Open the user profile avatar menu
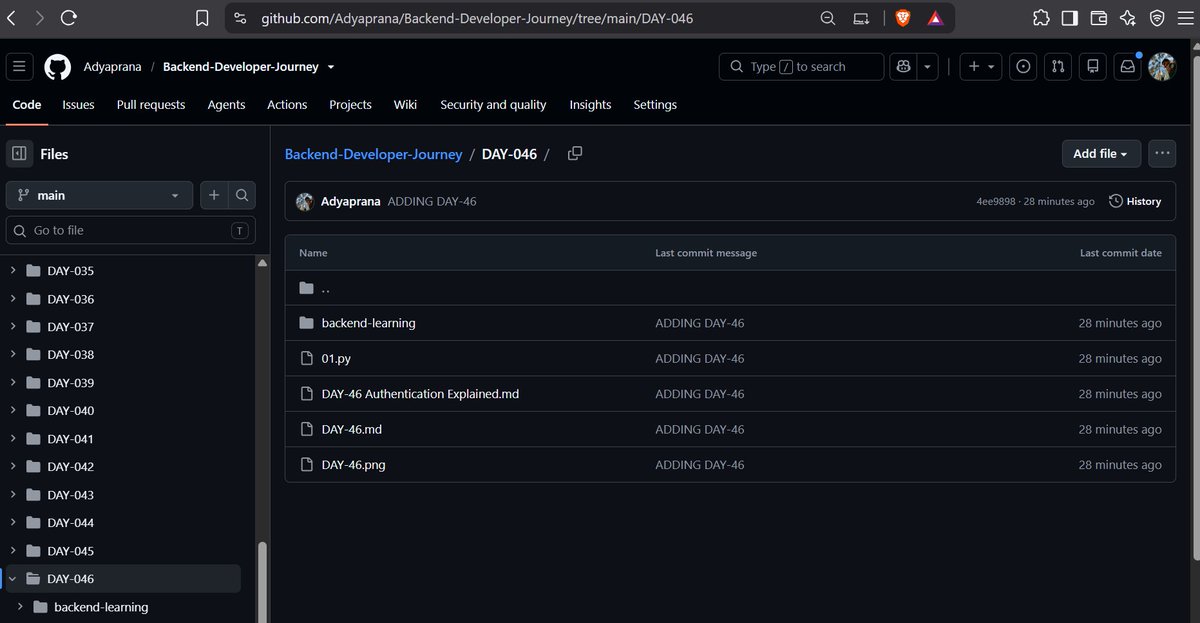1200x623 pixels. click(1161, 67)
